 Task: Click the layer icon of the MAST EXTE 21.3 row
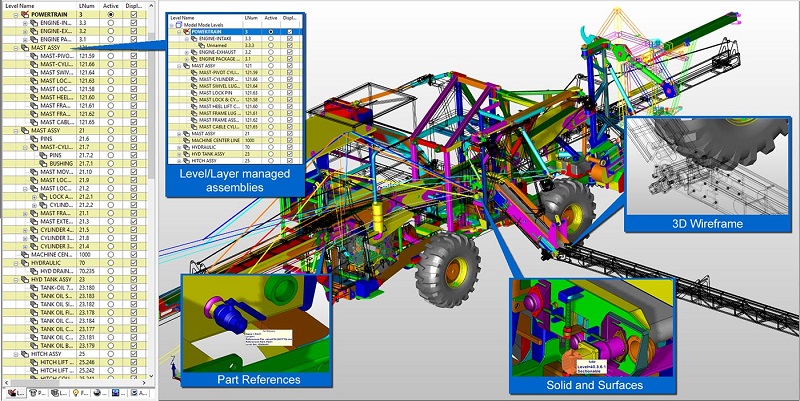pyautogui.click(x=34, y=221)
